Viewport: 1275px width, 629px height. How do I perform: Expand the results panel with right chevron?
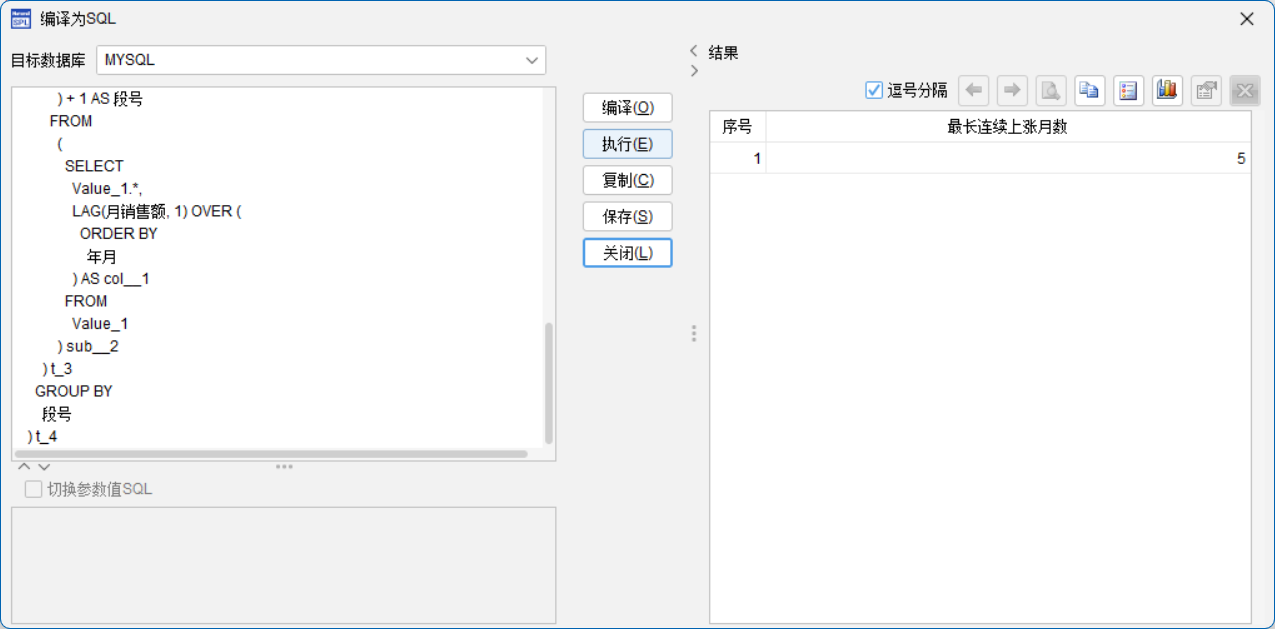(x=694, y=71)
